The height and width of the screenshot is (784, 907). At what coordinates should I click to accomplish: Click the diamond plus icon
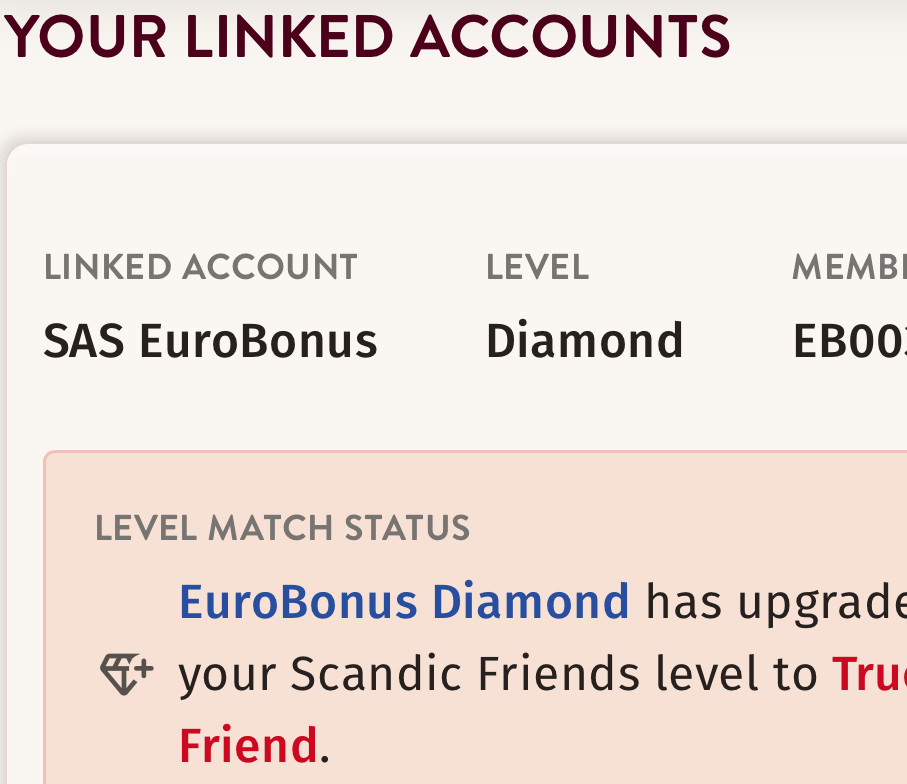pyautogui.click(x=126, y=674)
